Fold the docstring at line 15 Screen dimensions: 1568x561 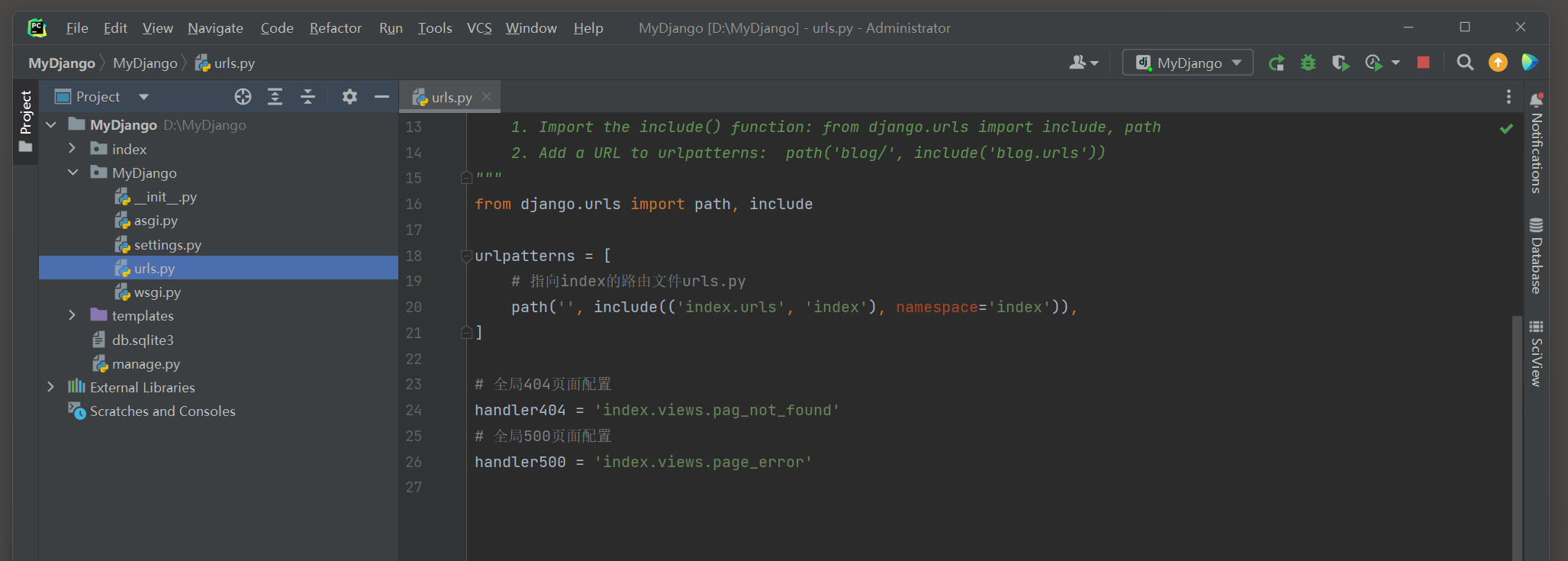pos(466,178)
